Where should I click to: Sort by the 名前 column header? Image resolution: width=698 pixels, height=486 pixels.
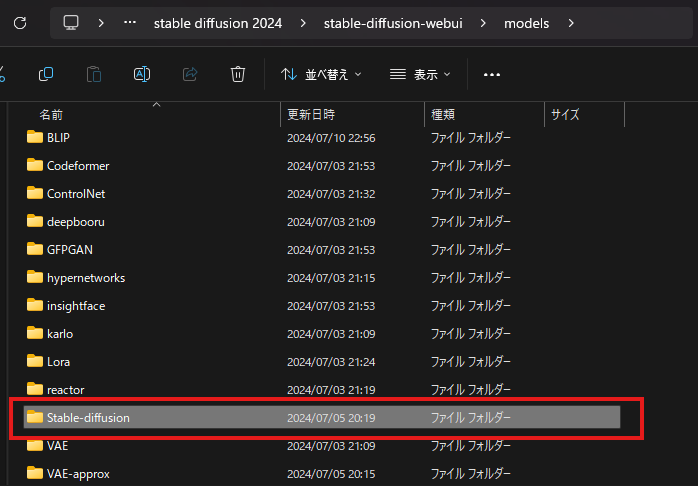coord(51,115)
